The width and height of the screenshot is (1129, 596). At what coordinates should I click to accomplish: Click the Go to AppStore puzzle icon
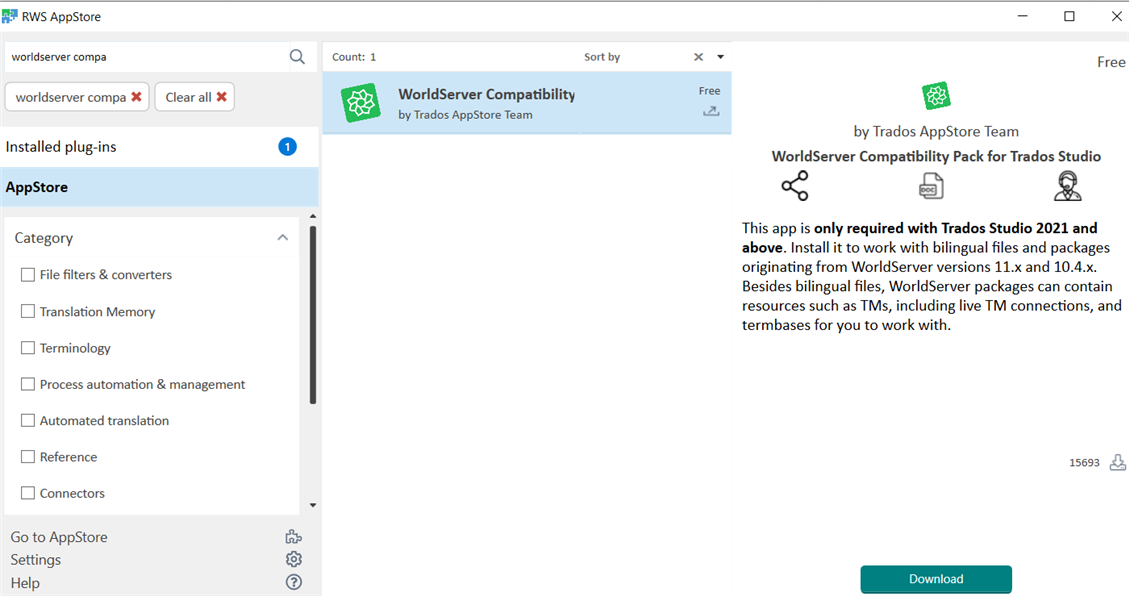[294, 537]
